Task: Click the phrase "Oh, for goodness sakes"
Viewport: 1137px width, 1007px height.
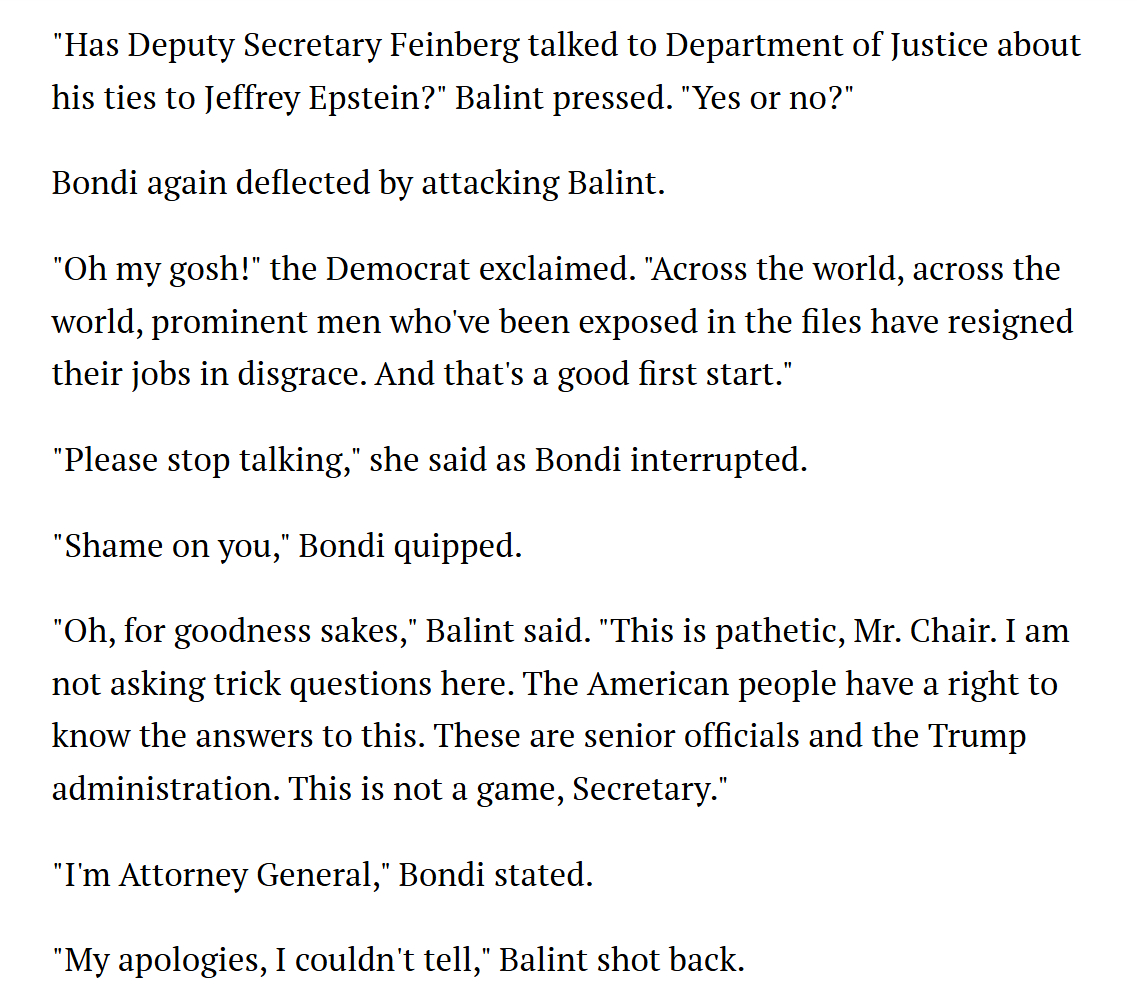Action: [237, 631]
